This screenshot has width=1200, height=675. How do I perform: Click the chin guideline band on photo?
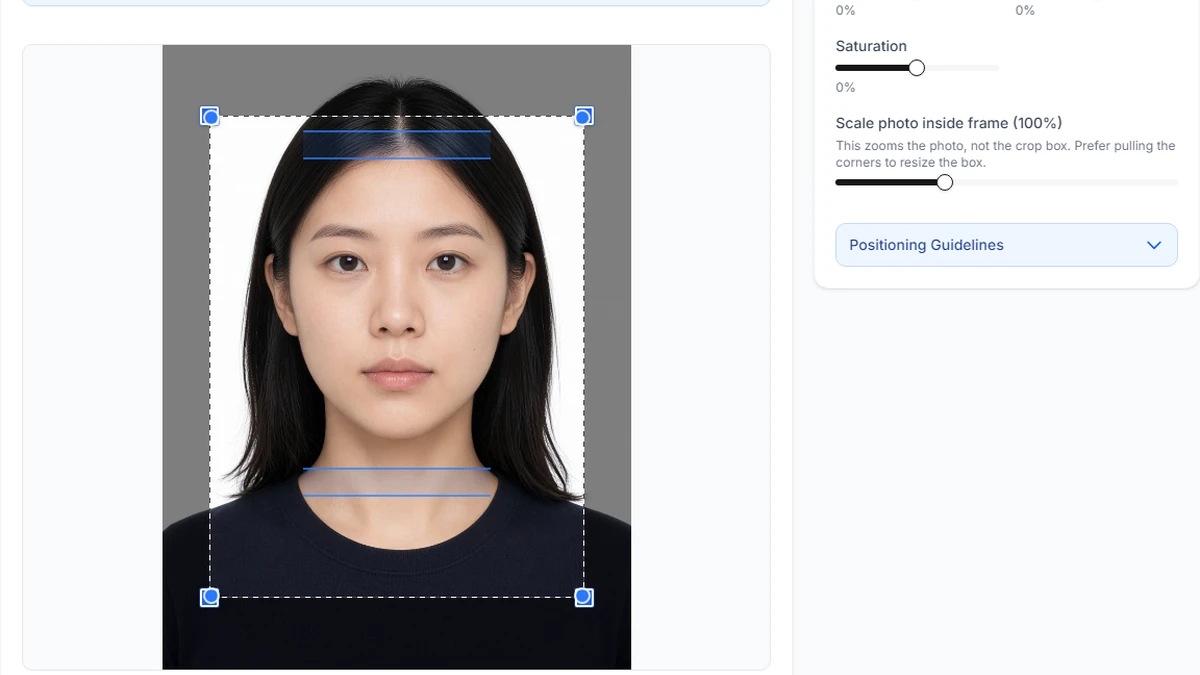397,482
